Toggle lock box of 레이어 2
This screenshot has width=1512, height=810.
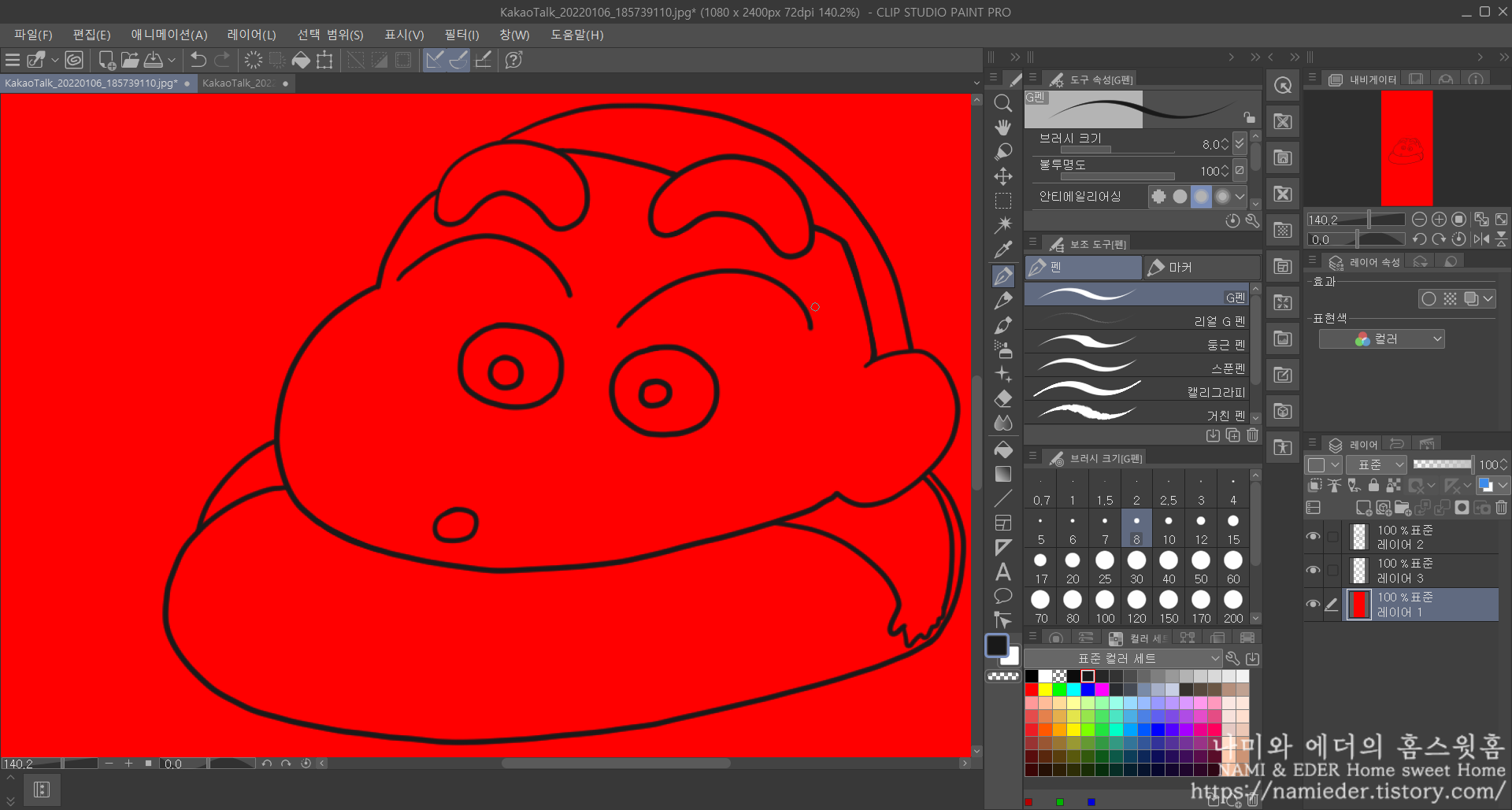[x=1332, y=537]
